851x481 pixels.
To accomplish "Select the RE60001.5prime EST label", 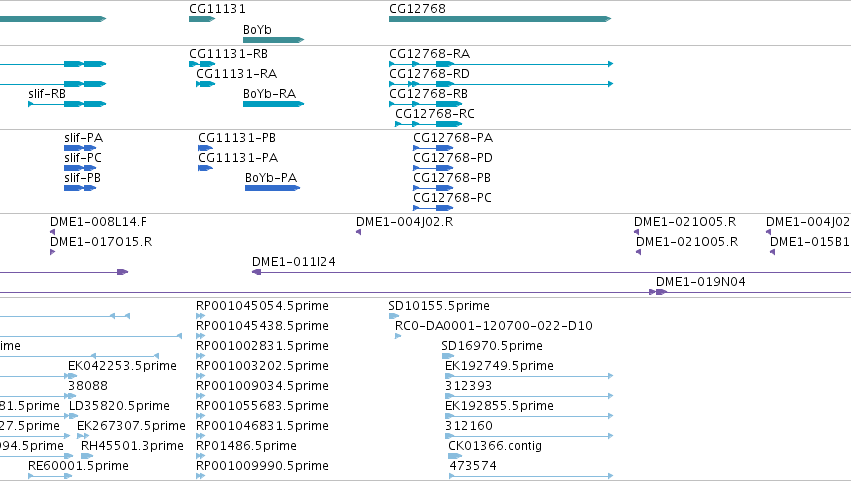I will pyautogui.click(x=79, y=467).
